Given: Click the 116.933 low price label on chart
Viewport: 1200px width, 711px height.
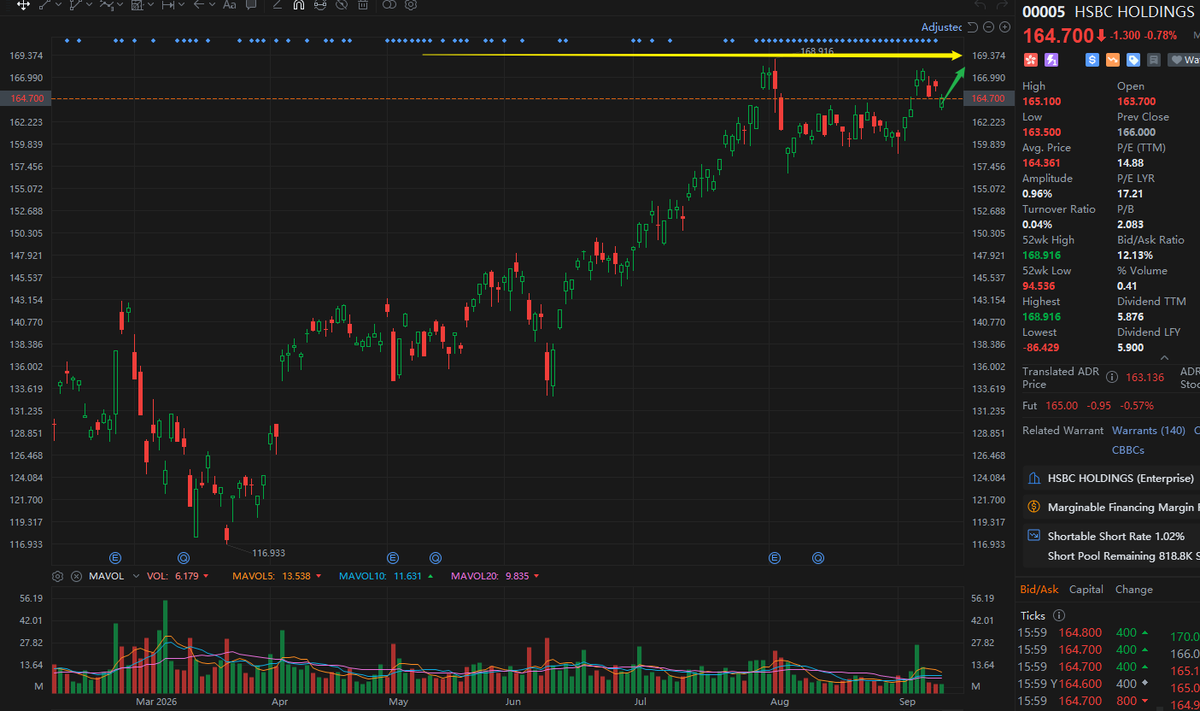Looking at the screenshot, I should [x=268, y=552].
